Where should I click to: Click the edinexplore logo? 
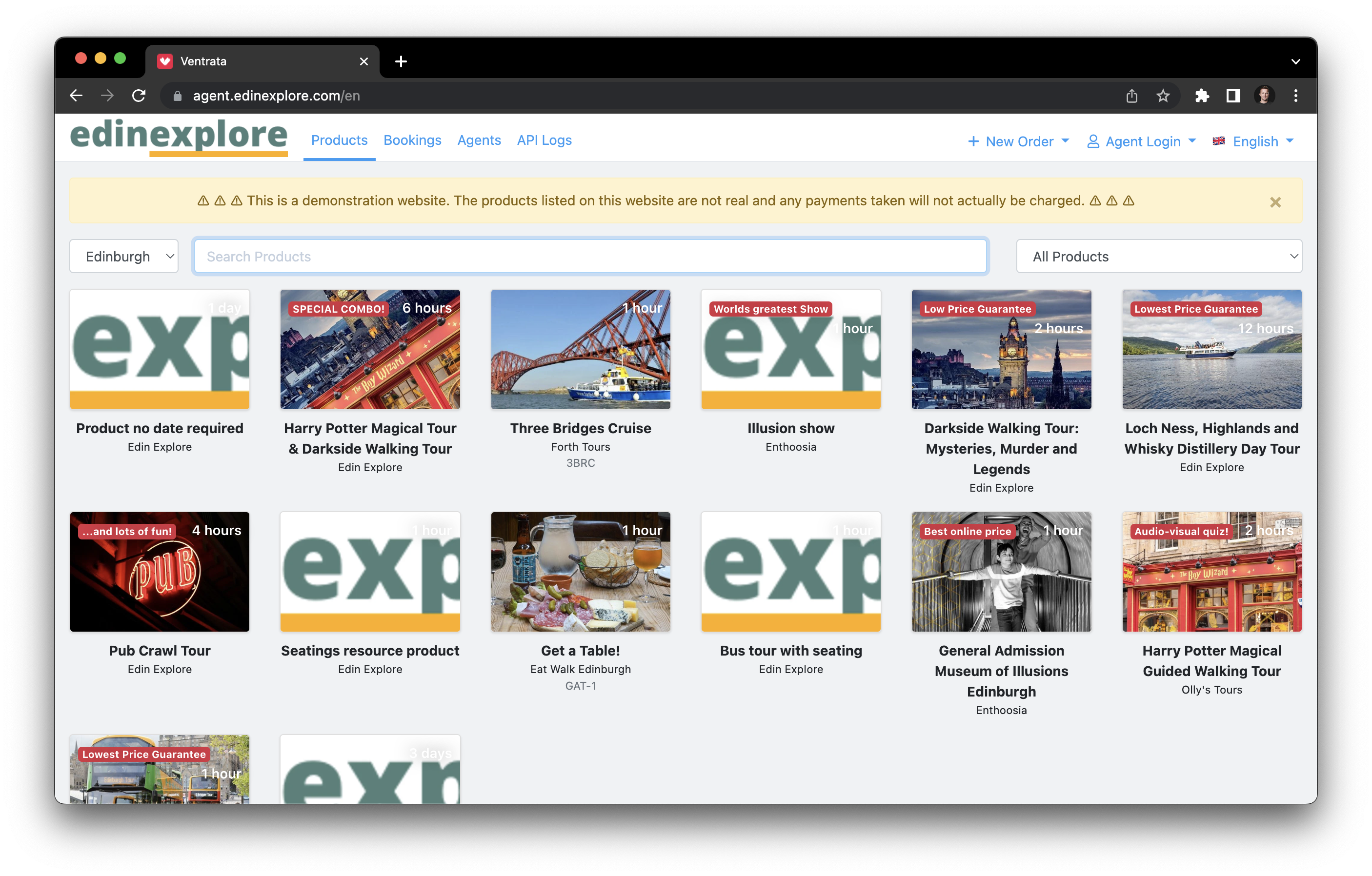pyautogui.click(x=179, y=137)
